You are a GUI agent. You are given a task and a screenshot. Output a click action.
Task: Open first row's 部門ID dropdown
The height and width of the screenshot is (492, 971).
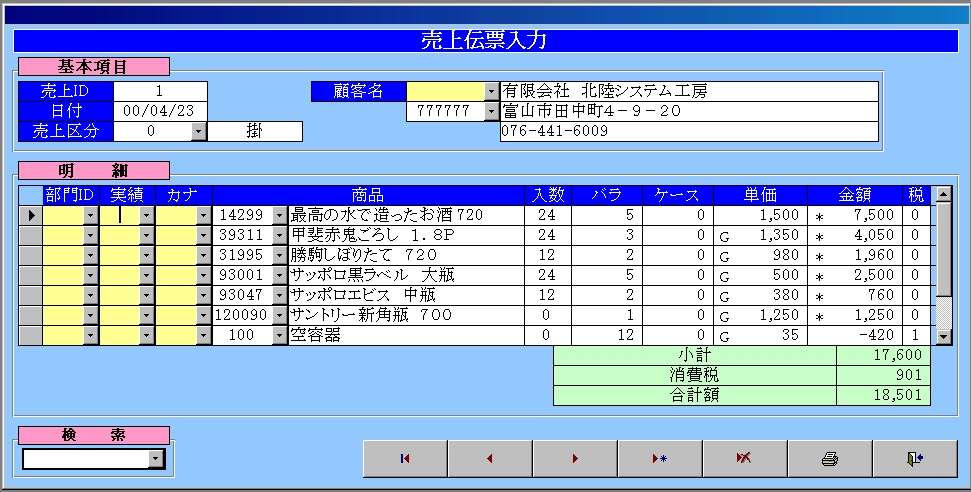point(90,215)
